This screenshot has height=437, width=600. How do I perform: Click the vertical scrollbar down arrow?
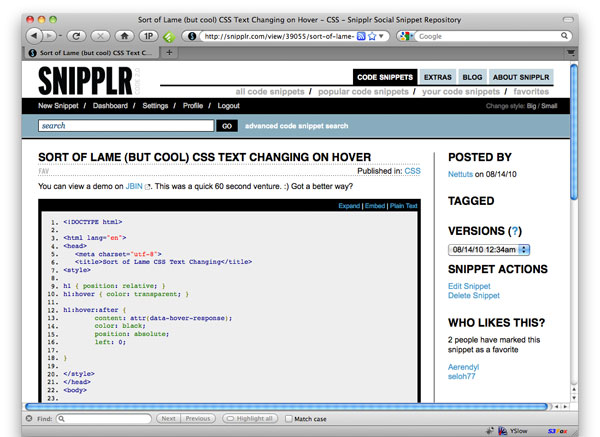(x=574, y=398)
